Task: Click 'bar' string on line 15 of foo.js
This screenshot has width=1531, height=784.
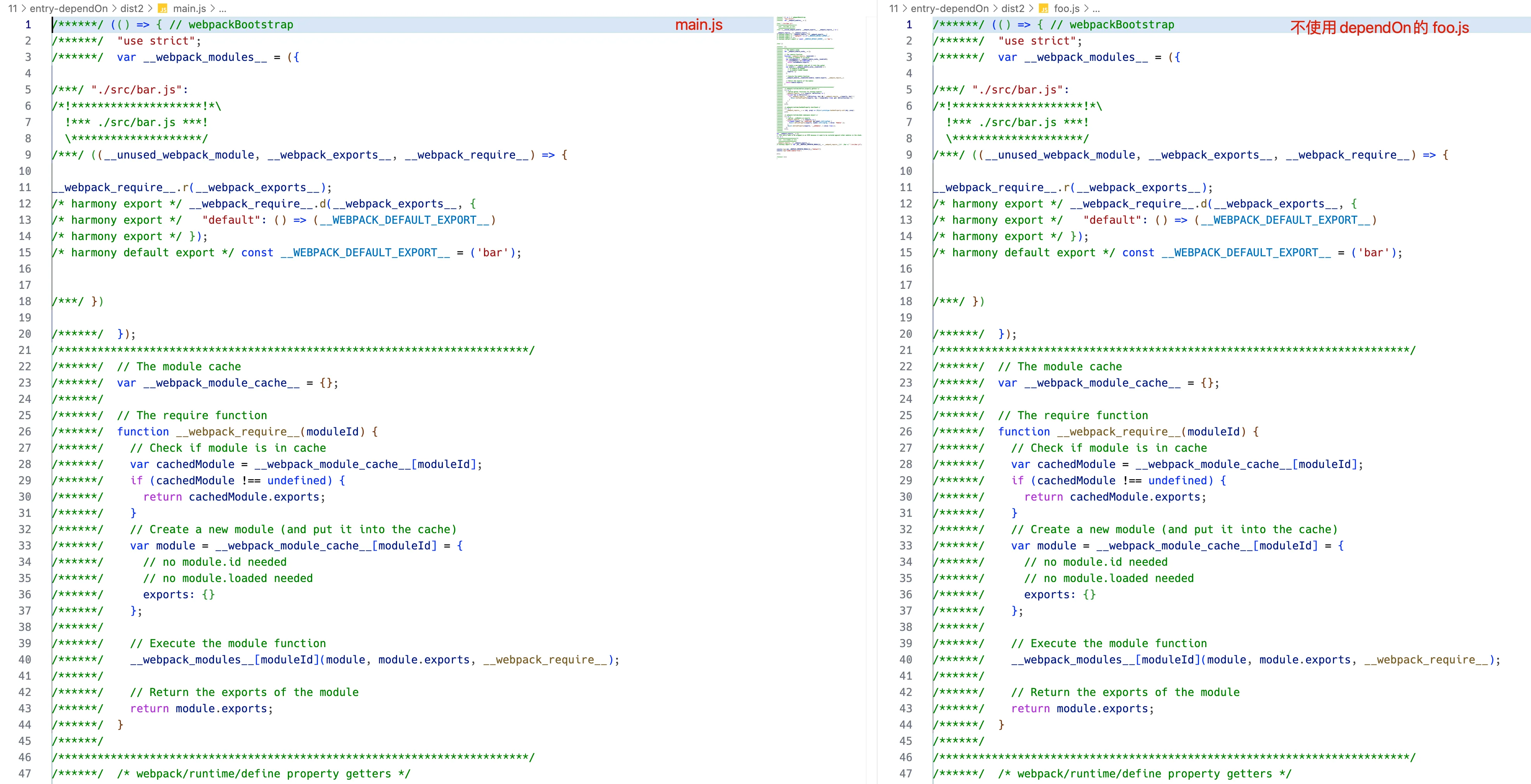Action: [1374, 252]
